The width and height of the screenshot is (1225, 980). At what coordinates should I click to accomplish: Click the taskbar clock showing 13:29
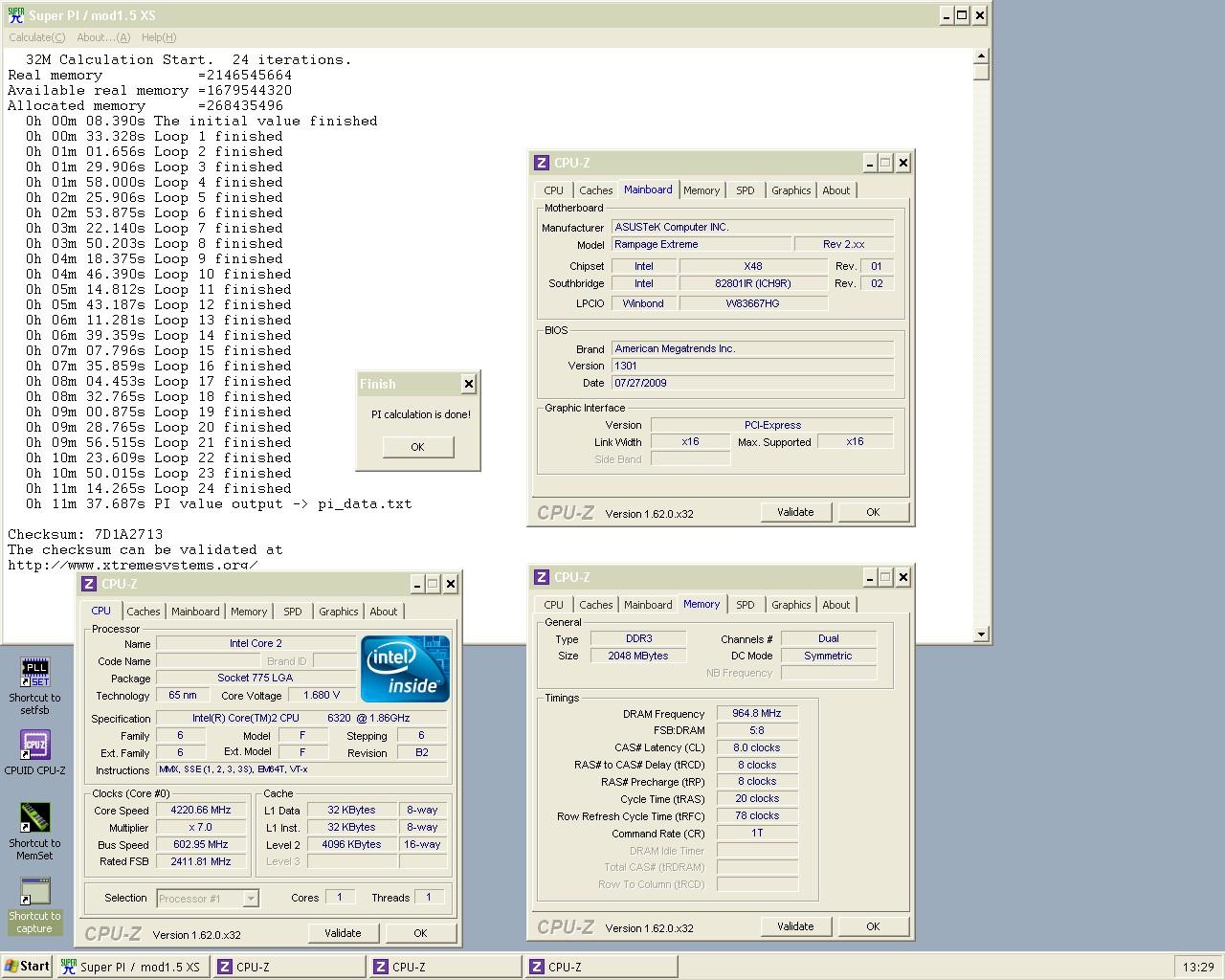tap(1197, 967)
